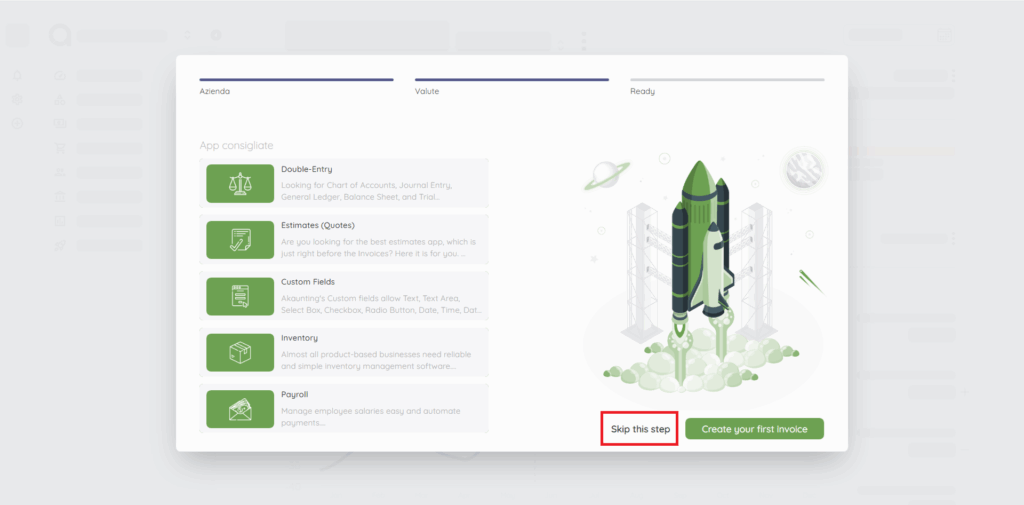Click the Ready step progress bar

tap(727, 79)
